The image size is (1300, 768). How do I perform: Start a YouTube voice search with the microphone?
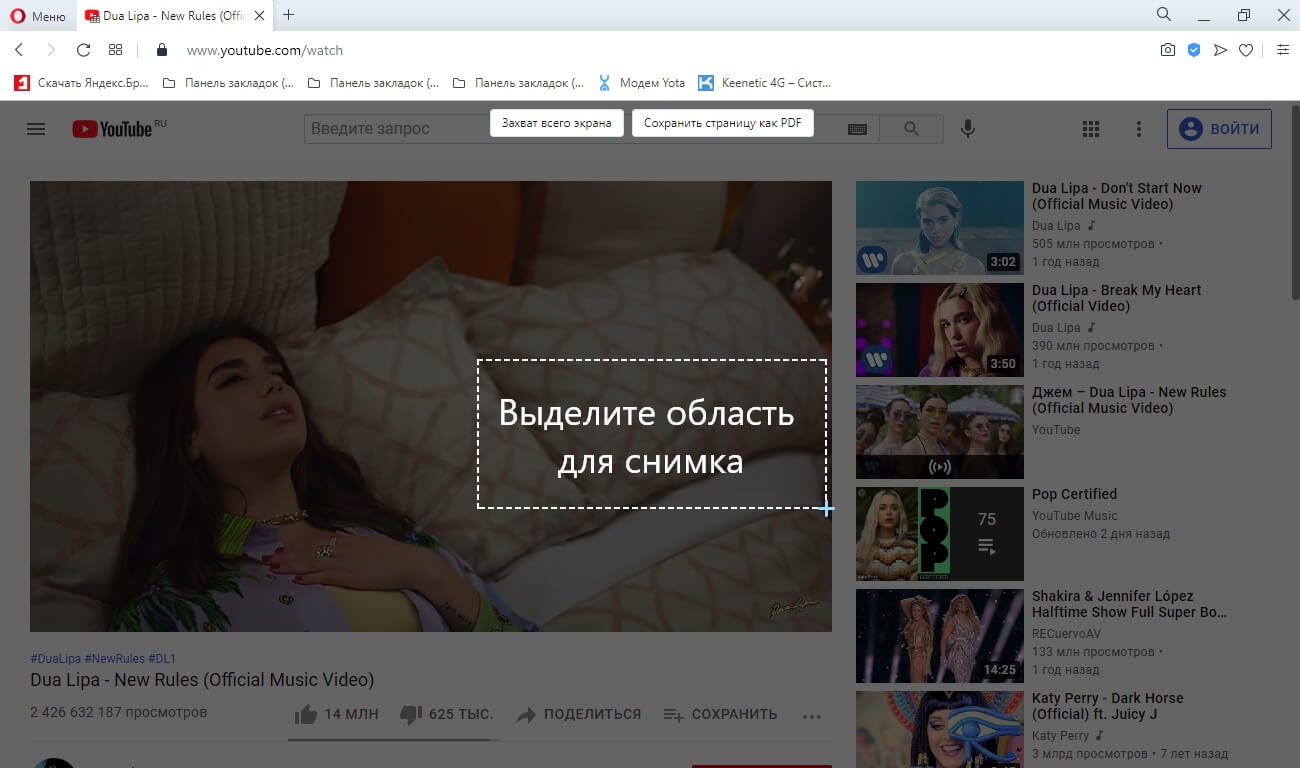967,128
